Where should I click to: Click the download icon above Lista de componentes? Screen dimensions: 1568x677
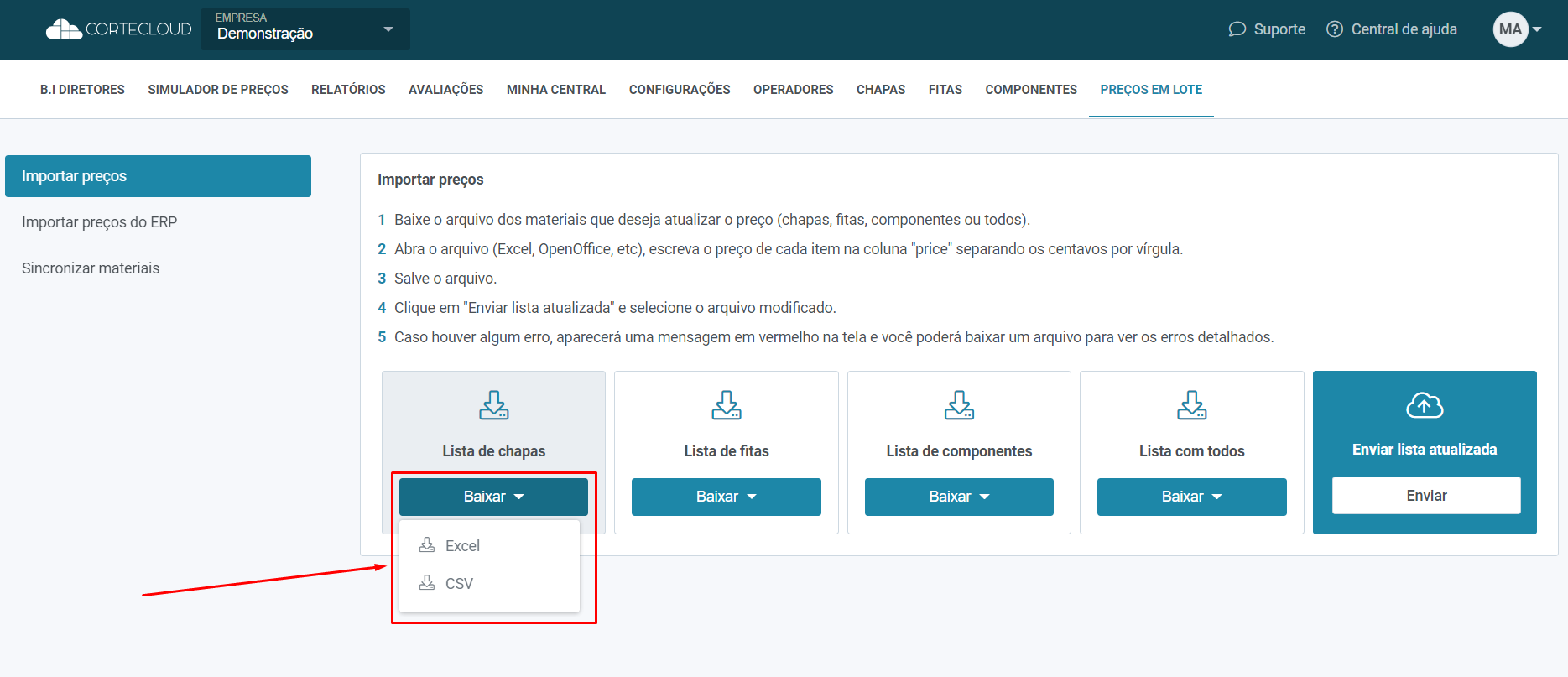[x=959, y=405]
